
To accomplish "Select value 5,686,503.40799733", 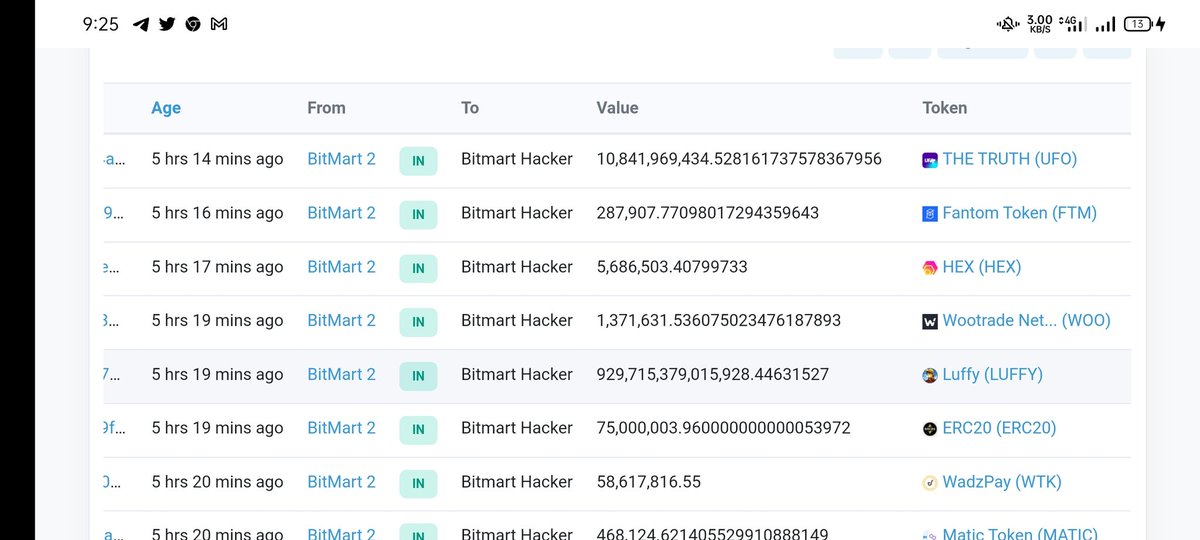I will [672, 267].
